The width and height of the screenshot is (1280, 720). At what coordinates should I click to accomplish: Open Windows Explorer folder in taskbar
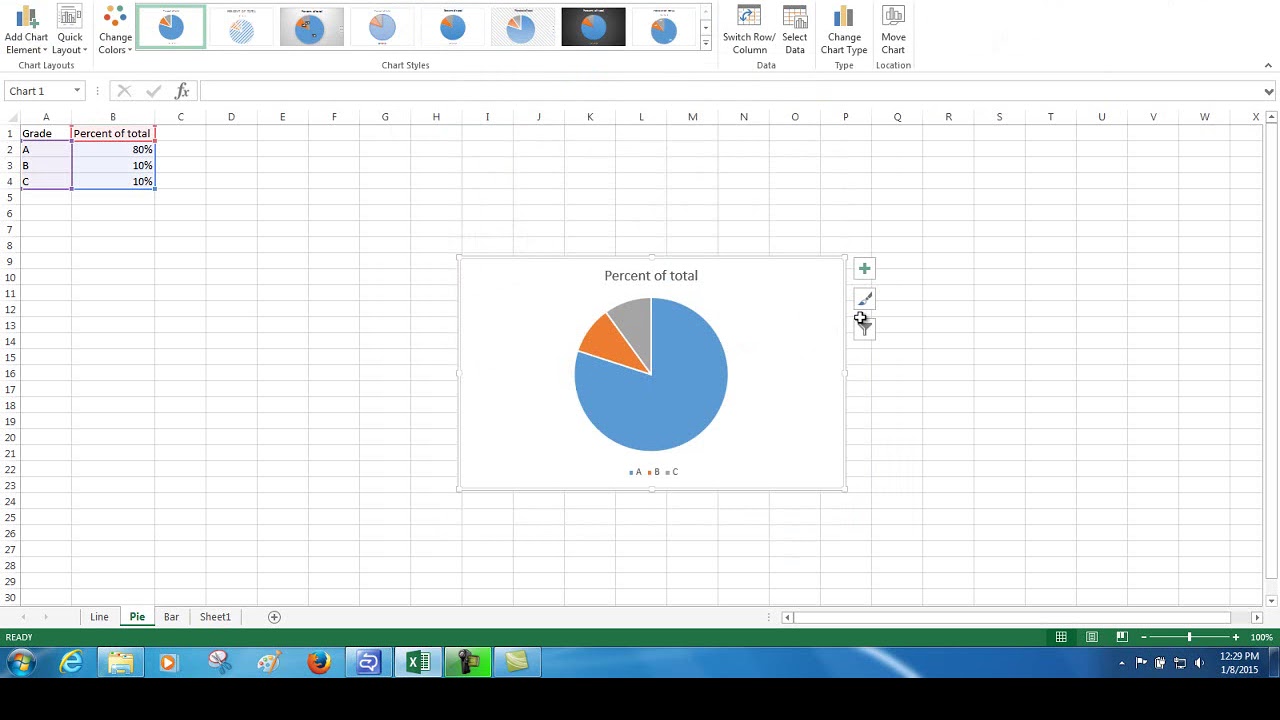pos(121,662)
